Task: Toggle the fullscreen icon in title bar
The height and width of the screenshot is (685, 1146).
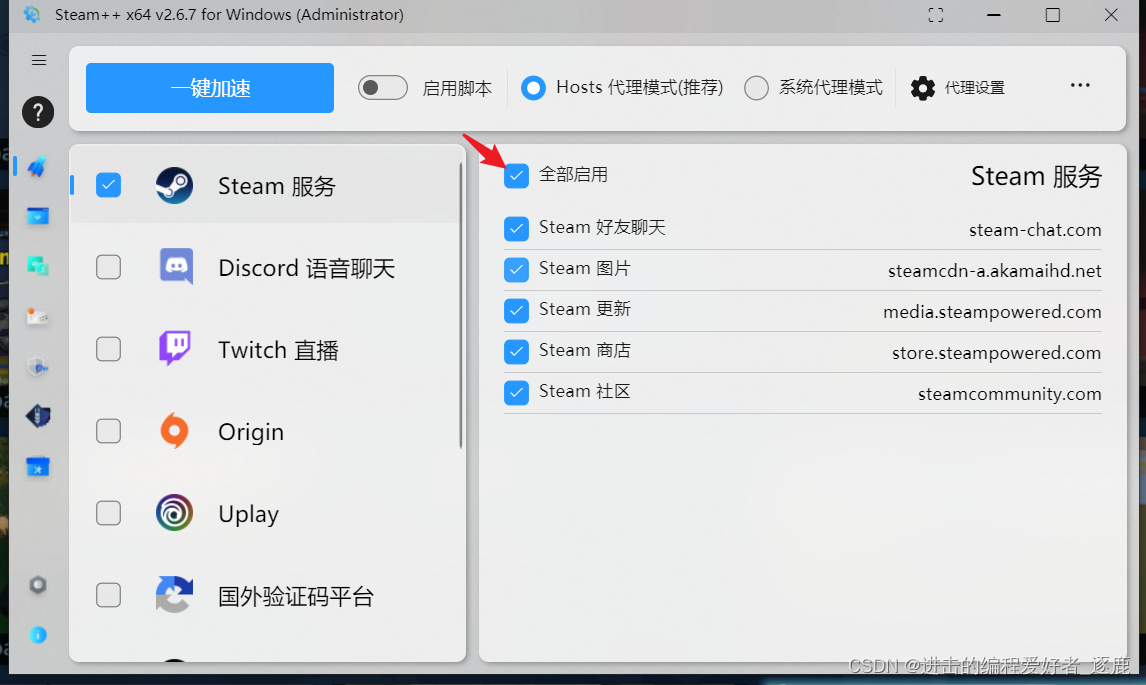Action: pyautogui.click(x=936, y=15)
